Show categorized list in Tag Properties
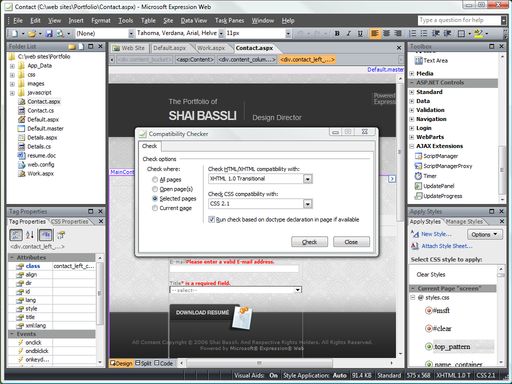 [x=16, y=235]
